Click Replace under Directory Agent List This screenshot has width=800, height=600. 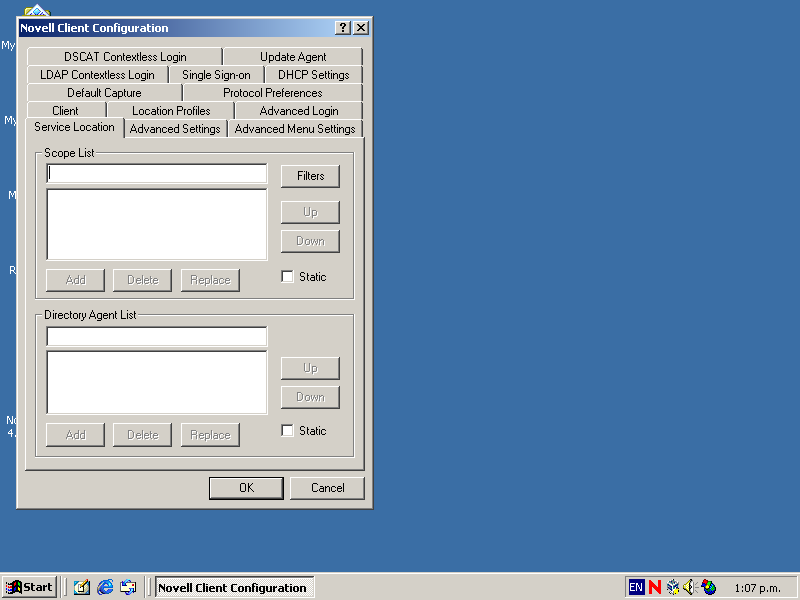click(x=210, y=435)
